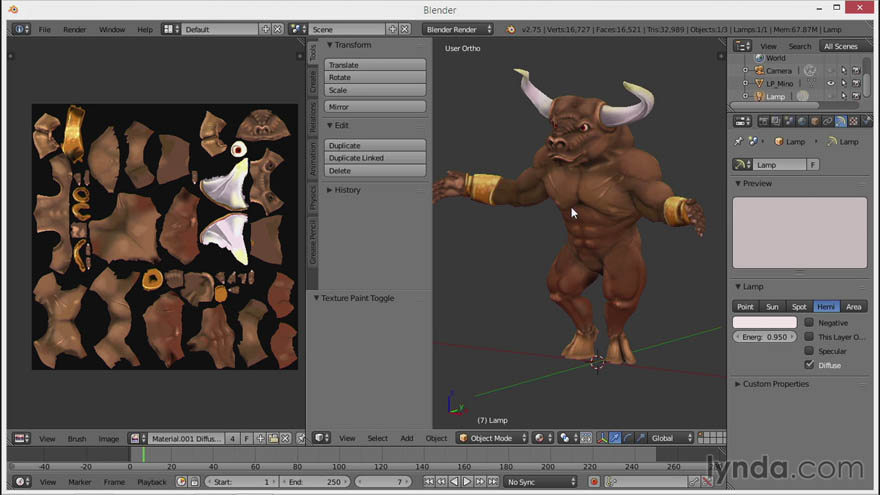Open the Properties editor type selector
The height and width of the screenshot is (495, 880).
[742, 121]
